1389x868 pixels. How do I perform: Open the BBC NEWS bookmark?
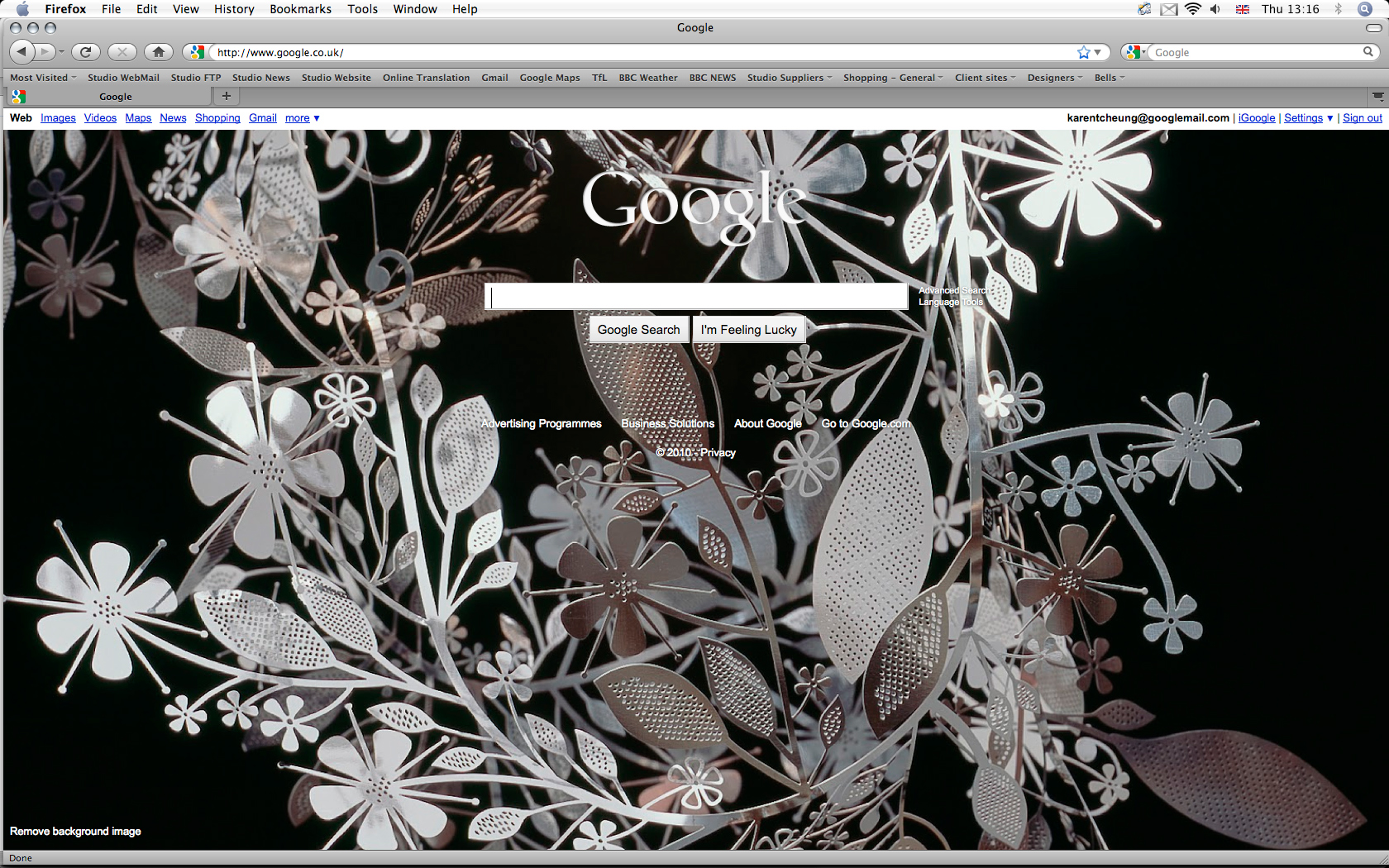coord(713,78)
